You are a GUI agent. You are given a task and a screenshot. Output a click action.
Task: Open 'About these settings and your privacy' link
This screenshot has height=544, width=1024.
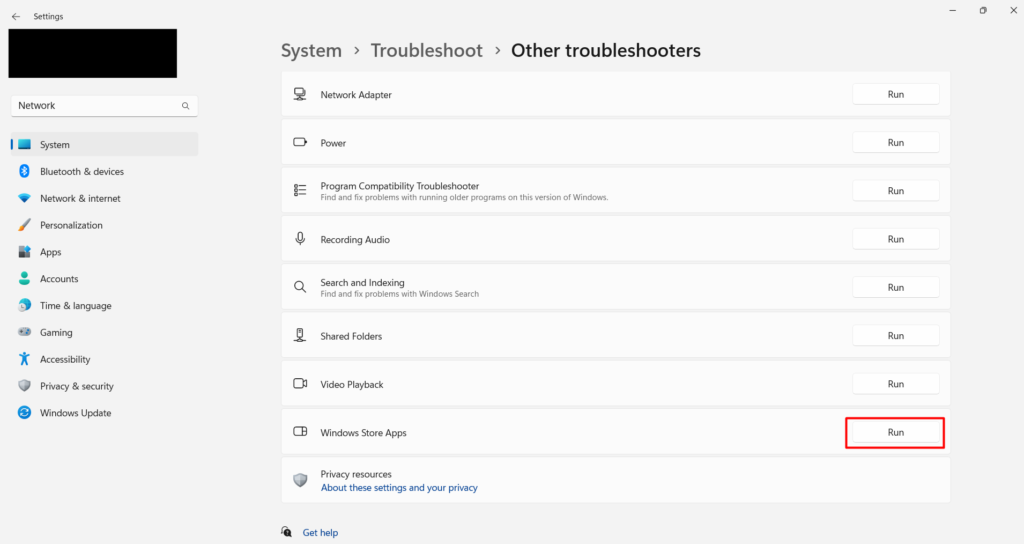coord(399,488)
